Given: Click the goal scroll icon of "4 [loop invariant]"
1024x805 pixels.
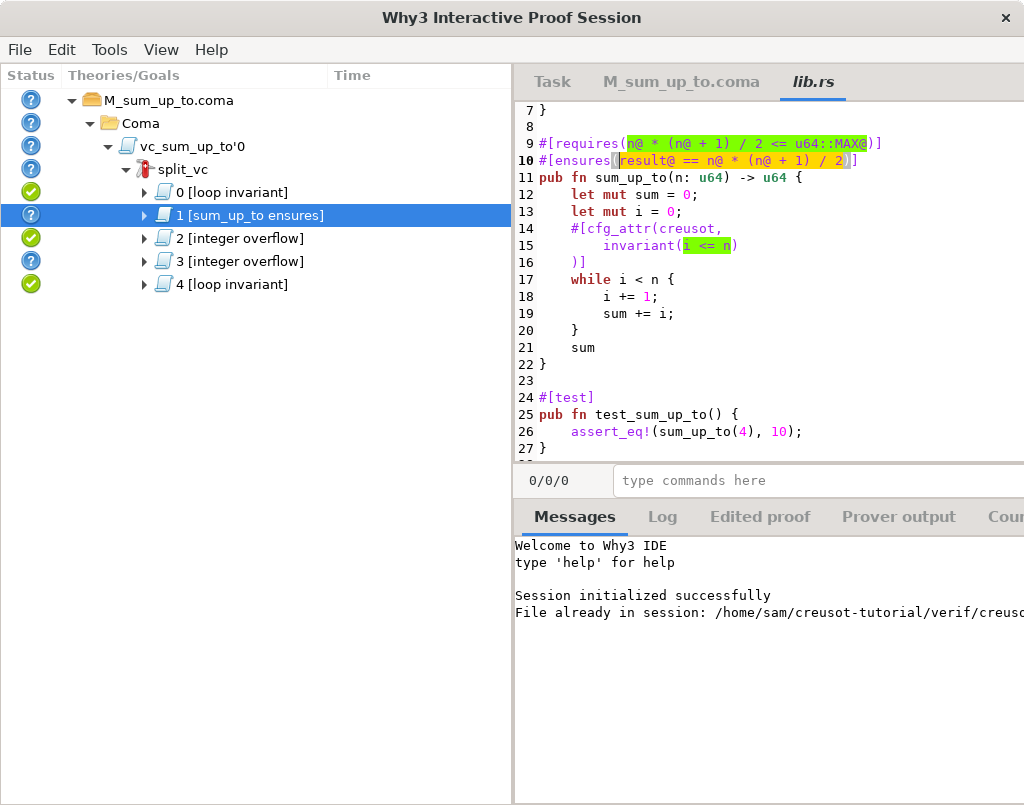Looking at the screenshot, I should [x=163, y=284].
